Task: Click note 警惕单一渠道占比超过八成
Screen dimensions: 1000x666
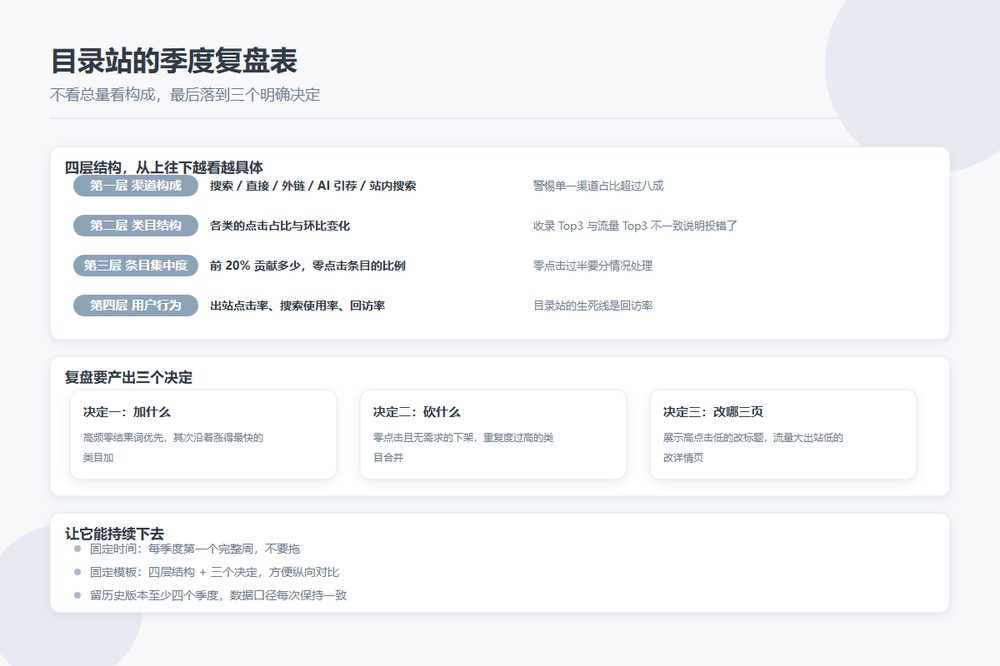Action: [598, 186]
